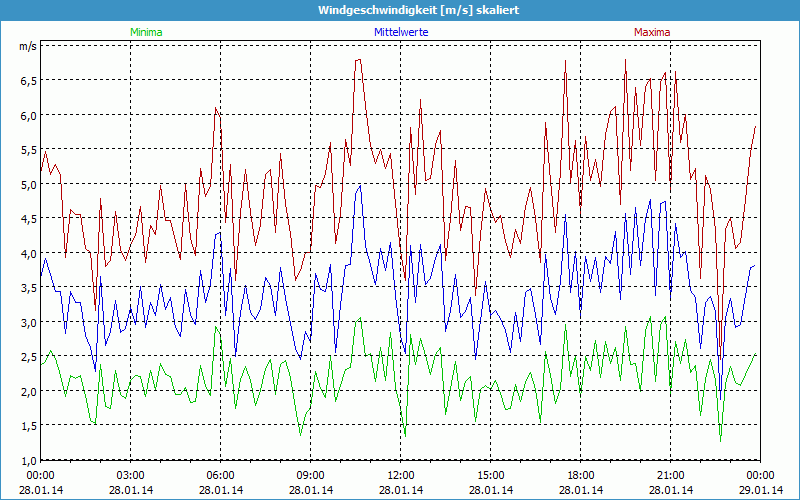
Task: Click the 18:00 time axis label
Action: tap(581, 476)
